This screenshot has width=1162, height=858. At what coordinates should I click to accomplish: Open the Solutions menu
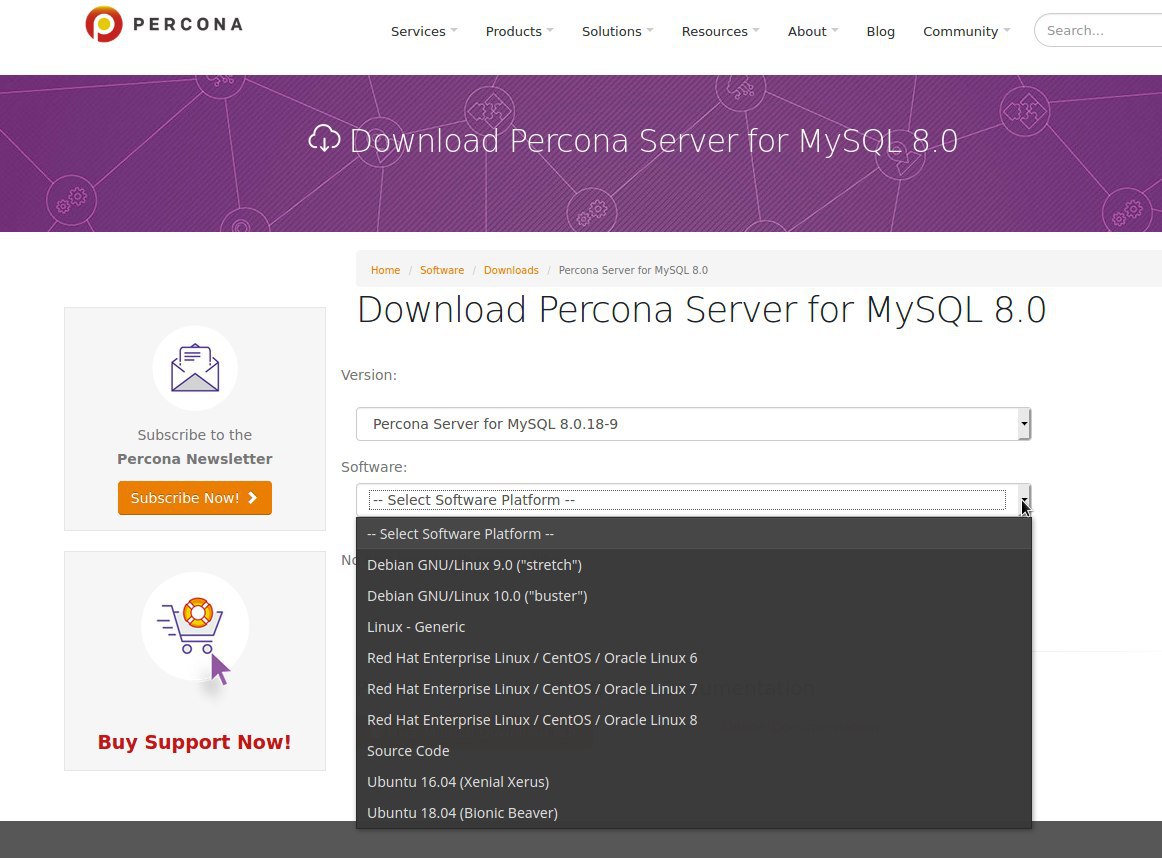pyautogui.click(x=617, y=31)
